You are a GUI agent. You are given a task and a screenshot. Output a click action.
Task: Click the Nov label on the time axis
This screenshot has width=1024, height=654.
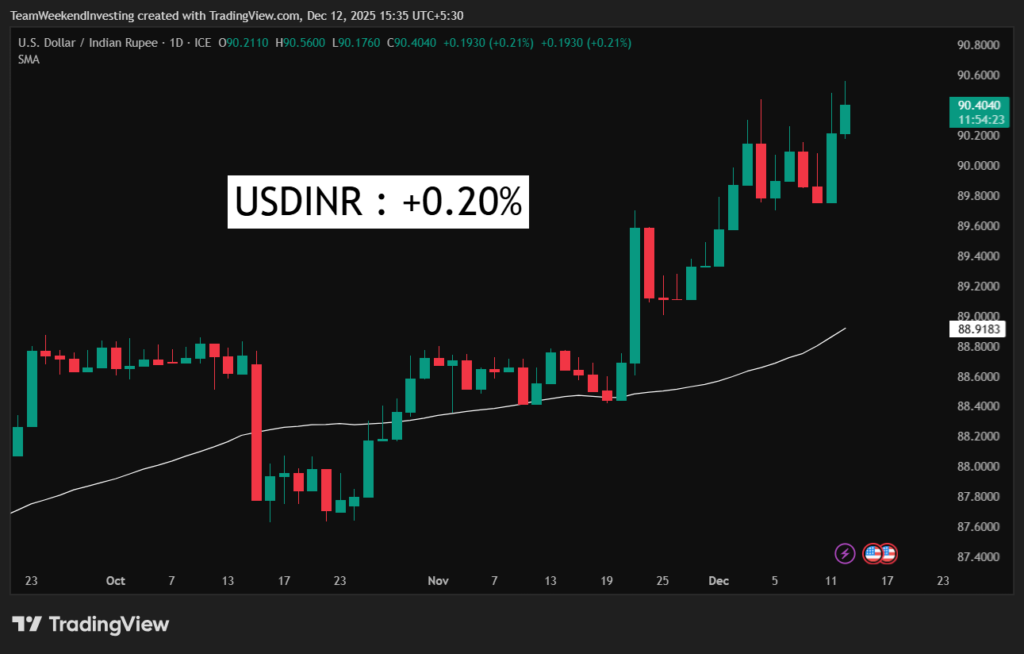click(x=437, y=580)
